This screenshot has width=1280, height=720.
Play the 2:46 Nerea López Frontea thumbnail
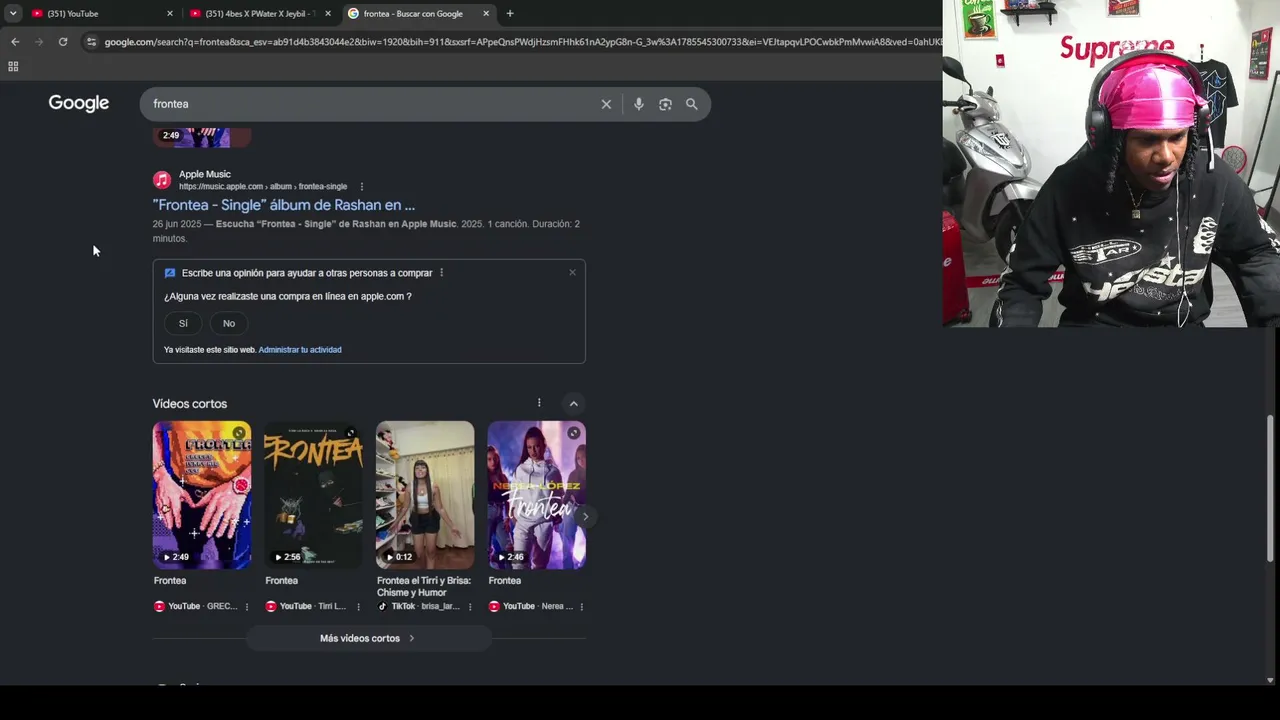point(537,495)
